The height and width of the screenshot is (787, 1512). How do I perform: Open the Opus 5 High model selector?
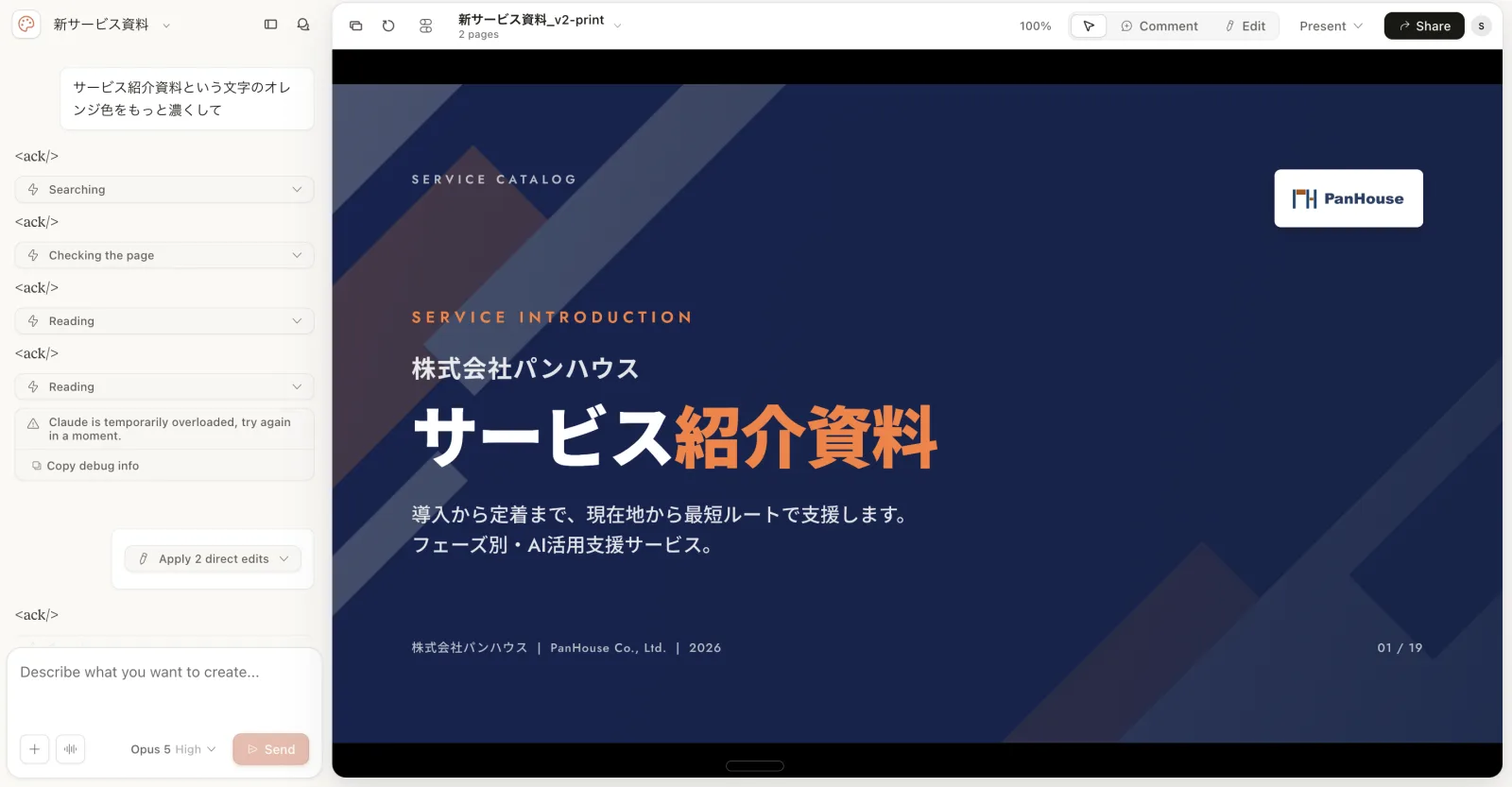(173, 749)
